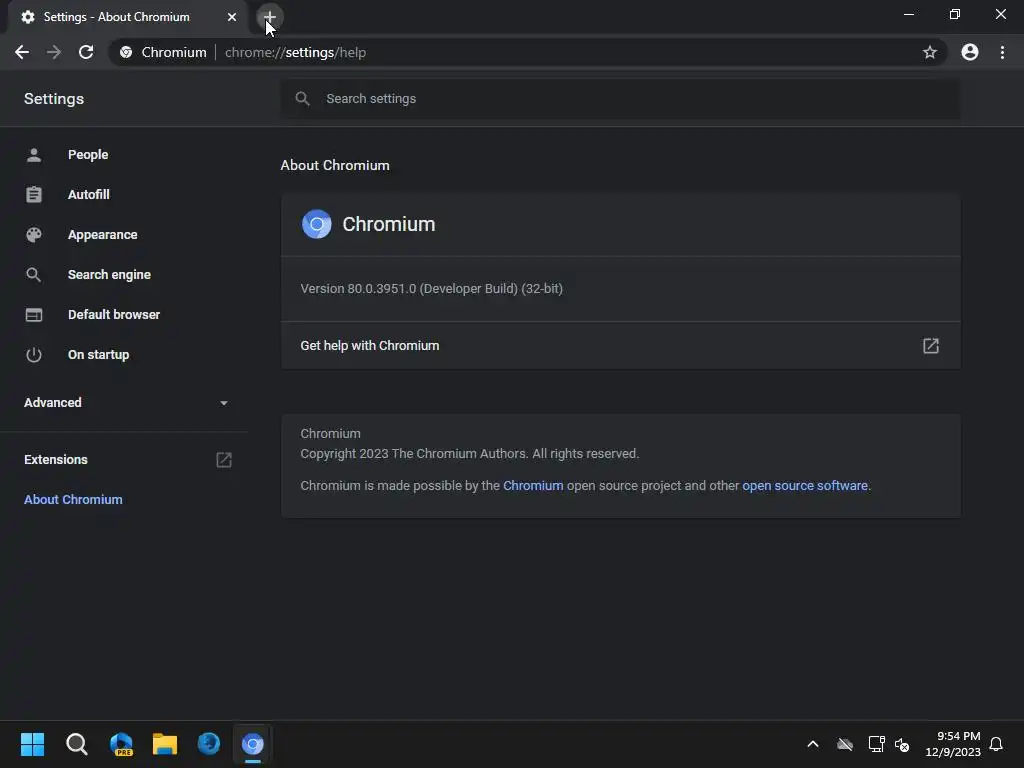Open the clock showing 9:54 PM
1024x768 pixels.
(953, 744)
